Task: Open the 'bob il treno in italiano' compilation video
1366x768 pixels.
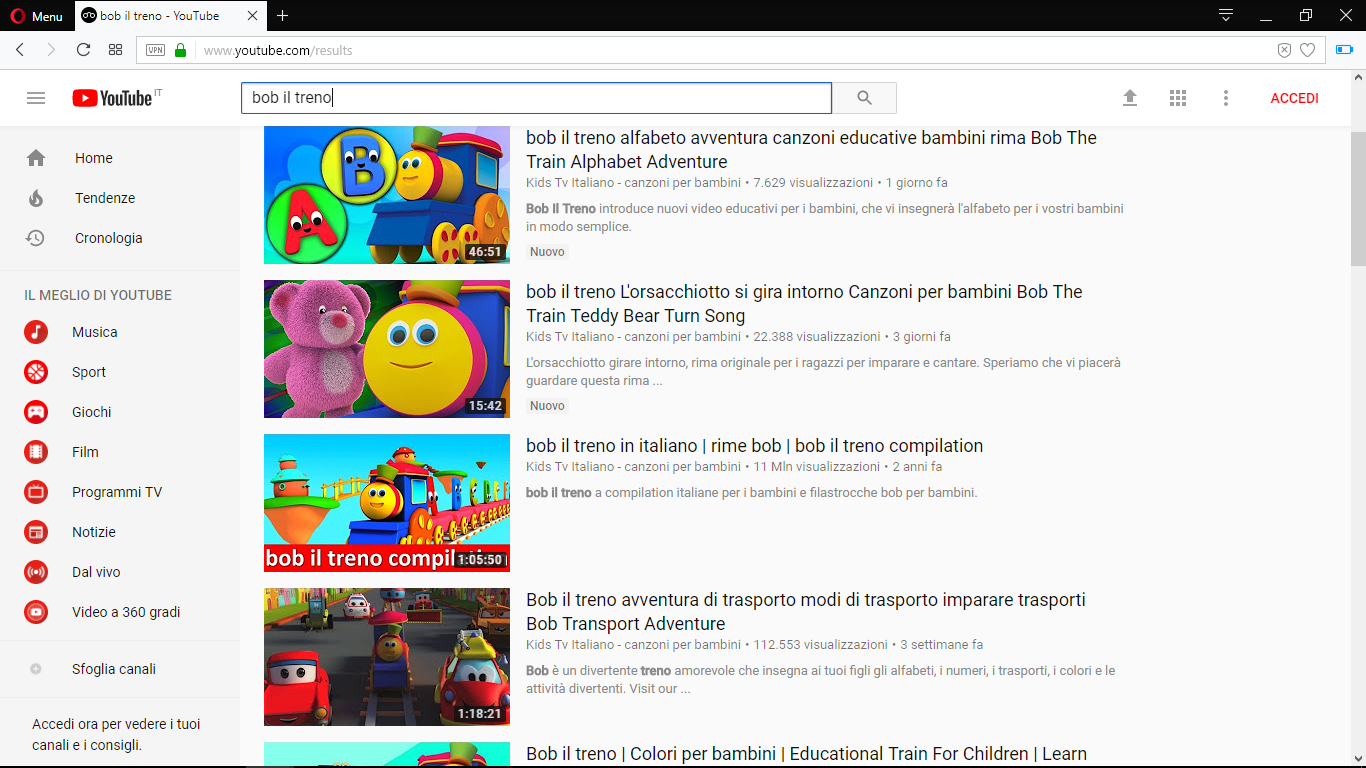Action: pyautogui.click(x=755, y=445)
